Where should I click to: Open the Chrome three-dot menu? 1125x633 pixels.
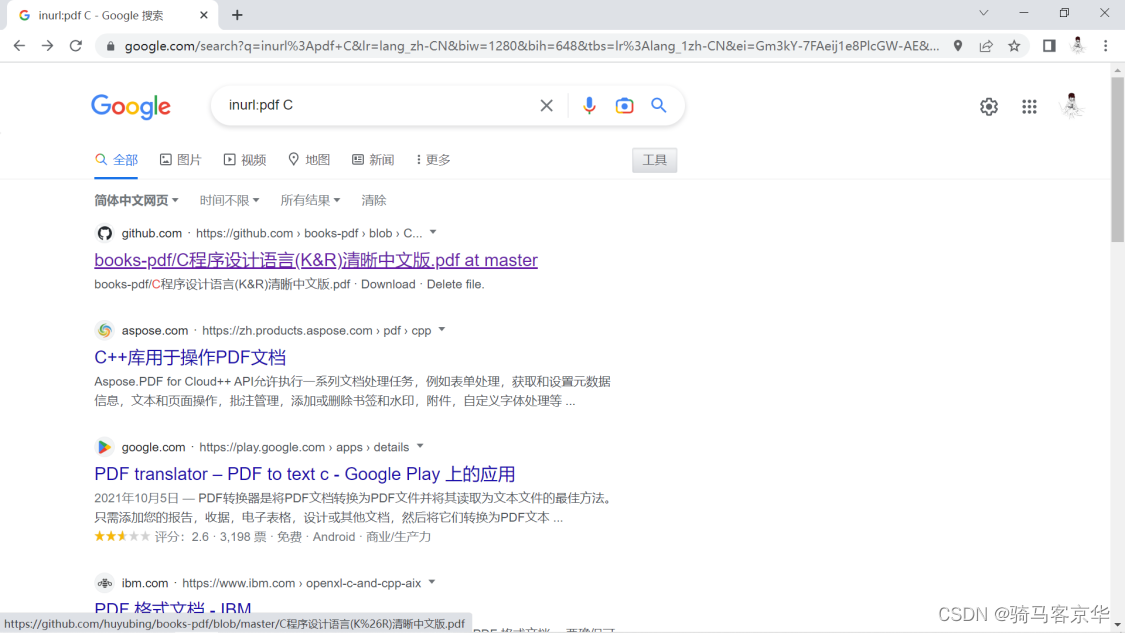[x=1106, y=46]
